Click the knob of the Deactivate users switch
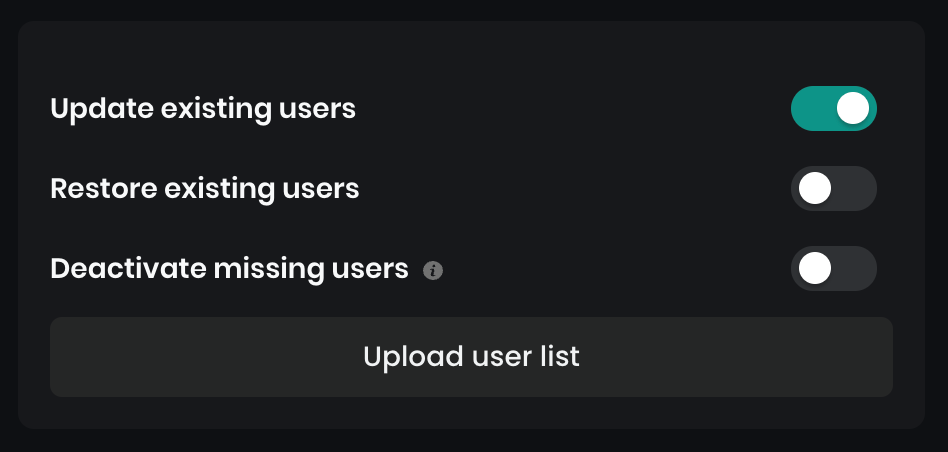948x452 pixels. [815, 269]
